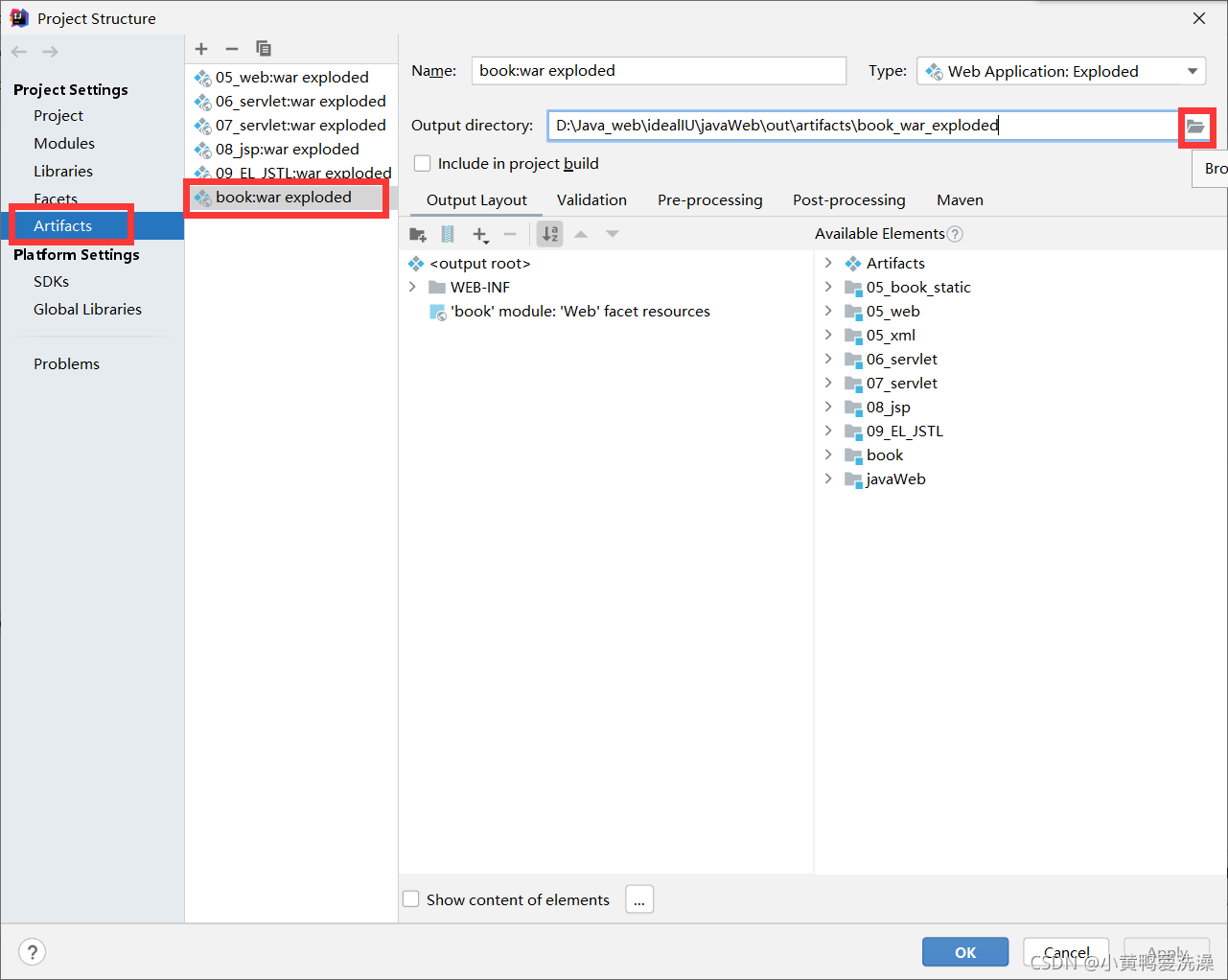Click the 07_servlet:war exploded artifact icon
Image resolution: width=1228 pixels, height=980 pixels.
pyautogui.click(x=203, y=126)
